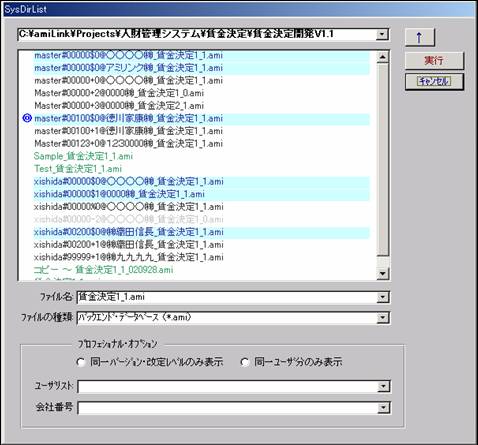Open the ファイルの種類 dropdown arrow
The image size is (478, 445).
point(382,318)
